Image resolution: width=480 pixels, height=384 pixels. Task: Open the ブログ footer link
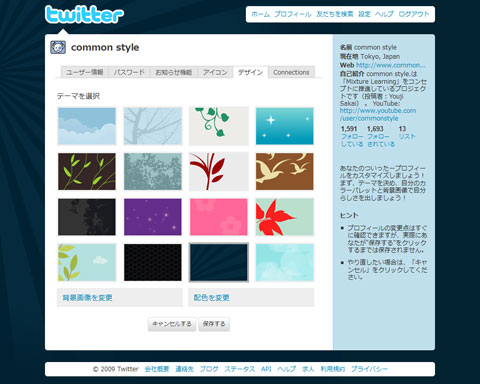(209, 369)
